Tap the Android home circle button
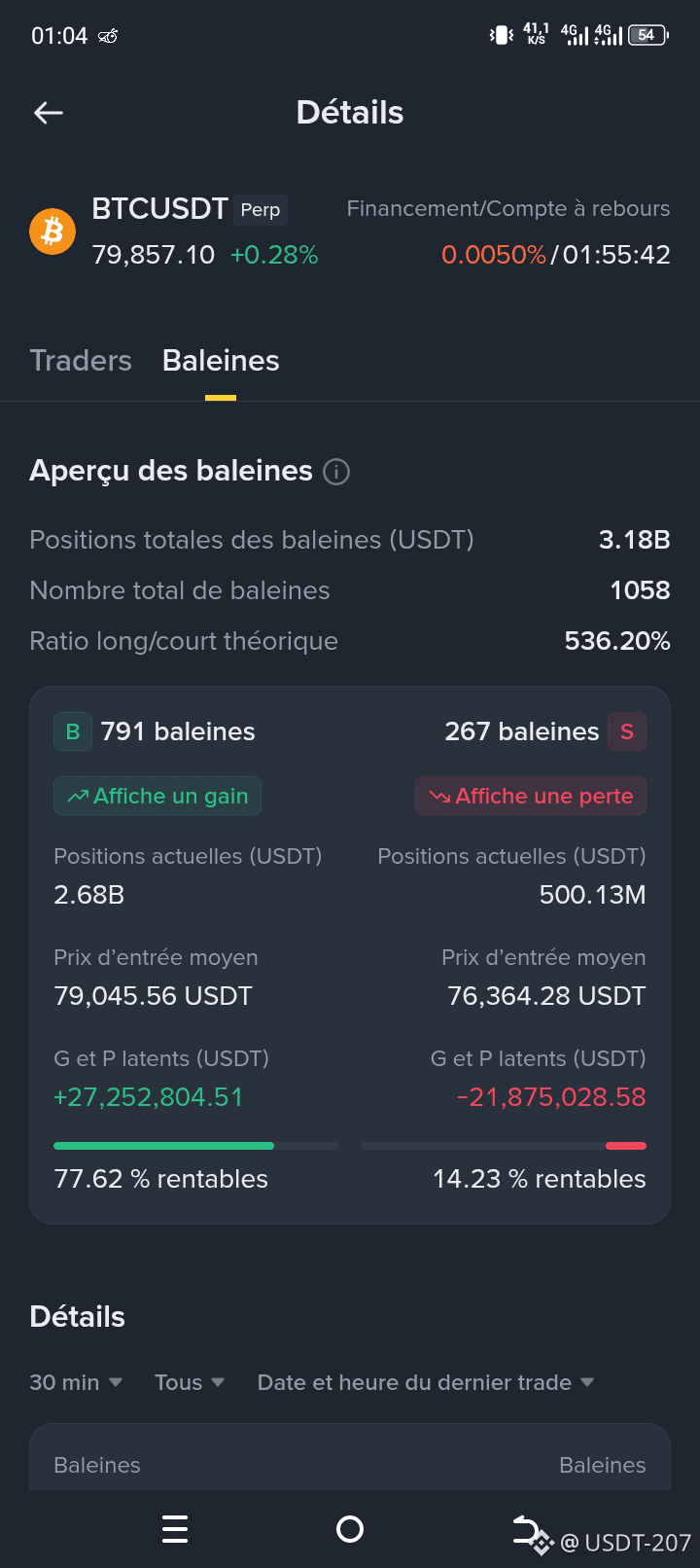The image size is (700, 1568). tap(350, 1529)
